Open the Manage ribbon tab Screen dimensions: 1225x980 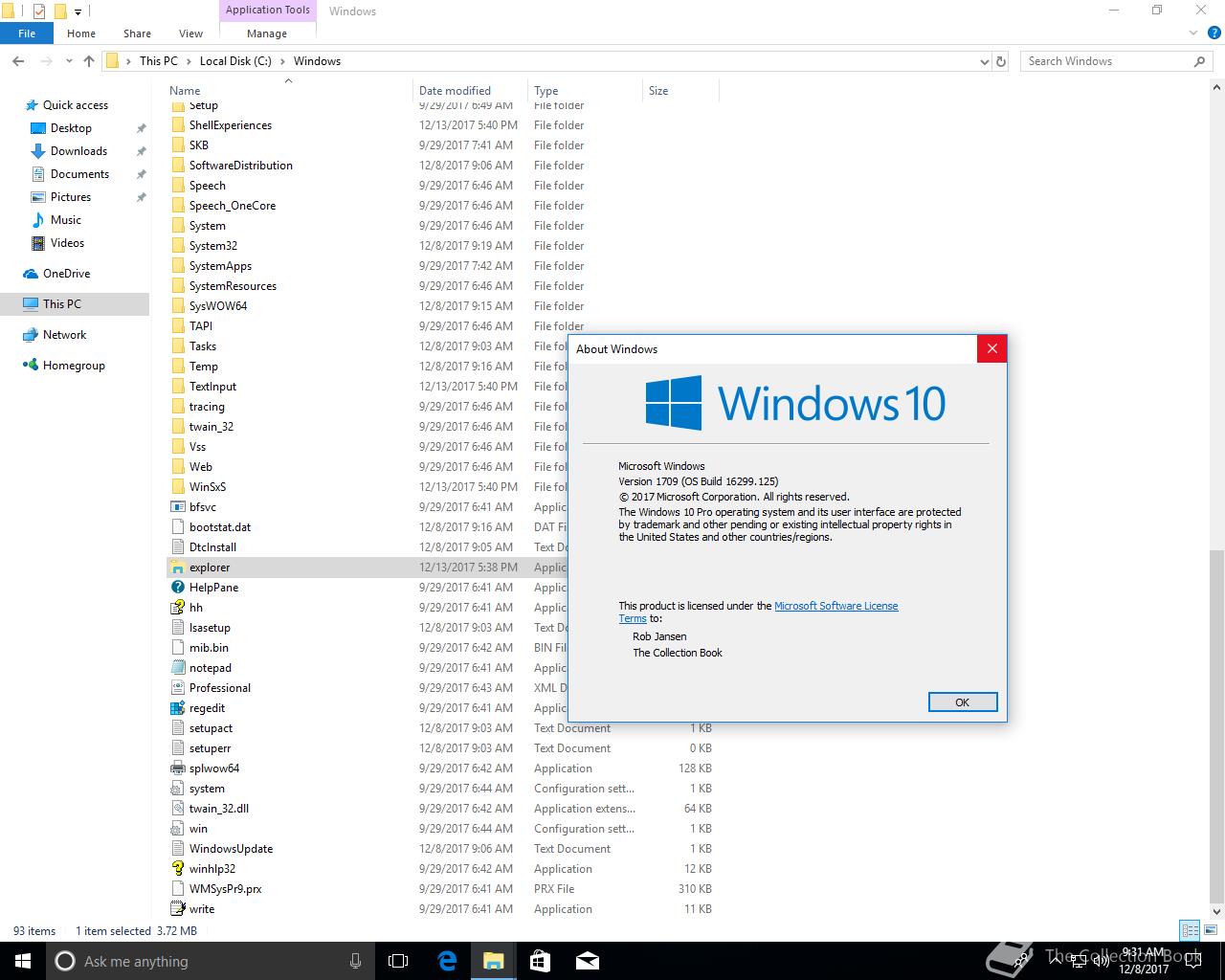coord(267,33)
